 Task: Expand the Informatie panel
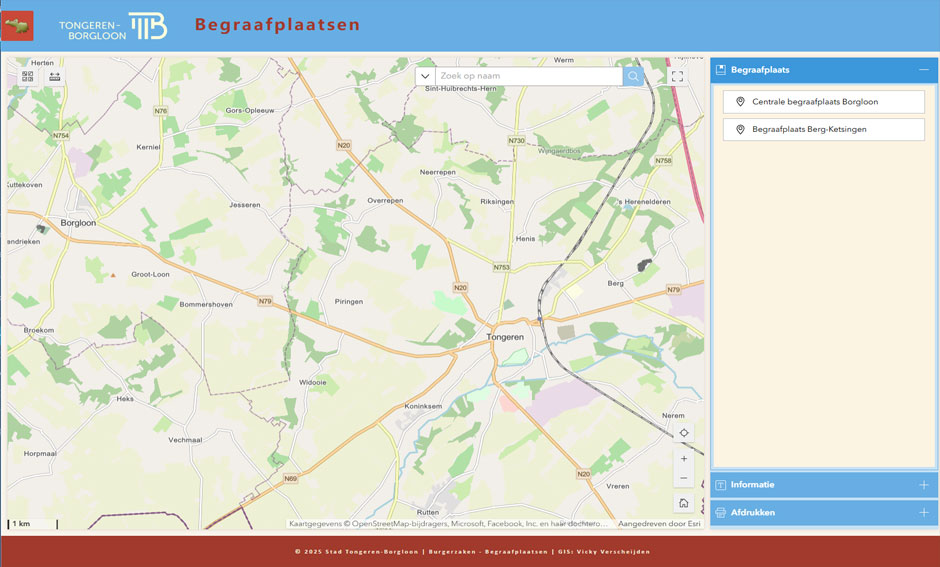click(923, 485)
